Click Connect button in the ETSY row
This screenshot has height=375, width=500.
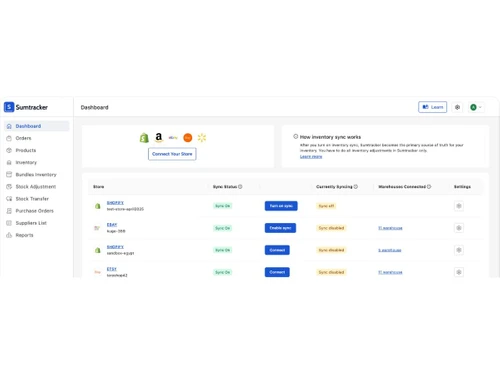[x=277, y=272]
